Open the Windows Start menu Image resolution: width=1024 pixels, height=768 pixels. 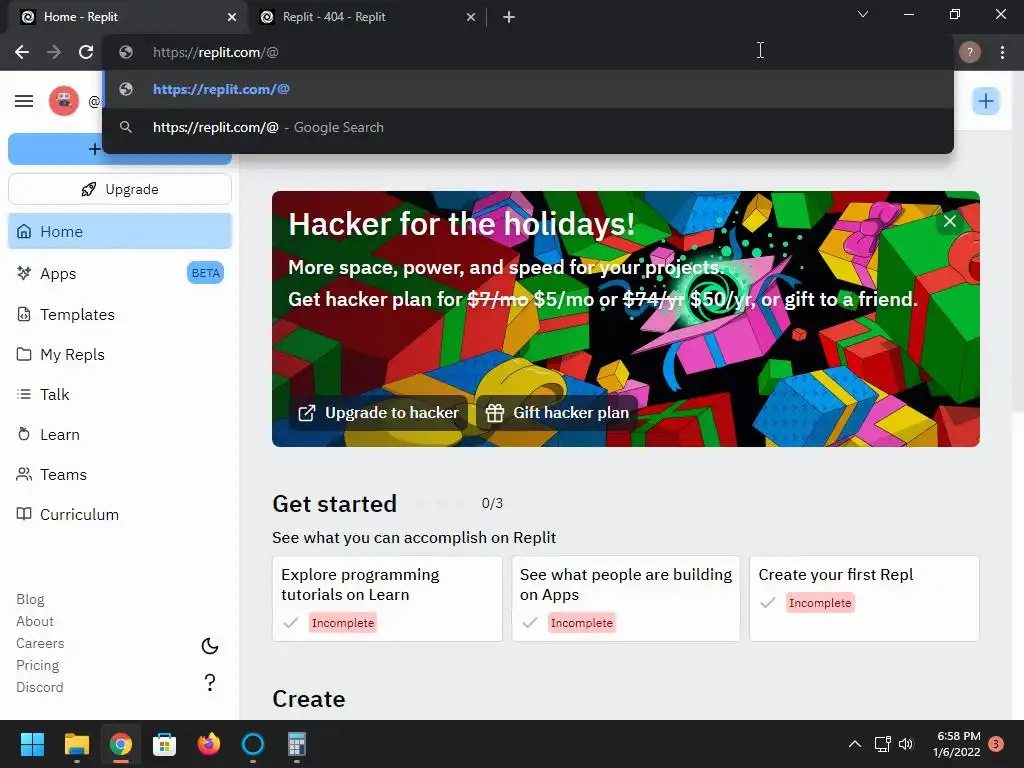point(32,744)
